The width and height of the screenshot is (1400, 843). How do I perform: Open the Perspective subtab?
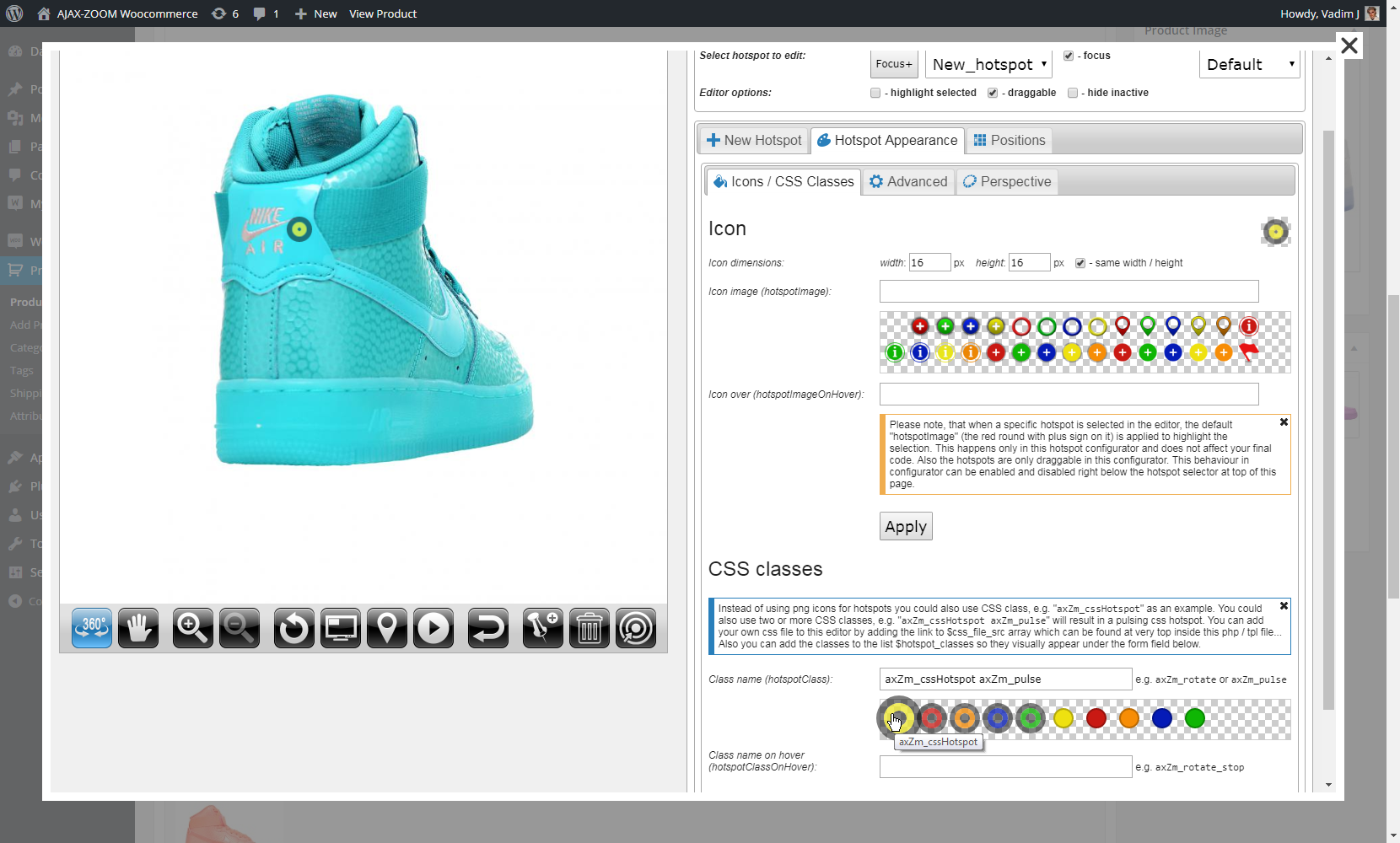(x=1007, y=181)
